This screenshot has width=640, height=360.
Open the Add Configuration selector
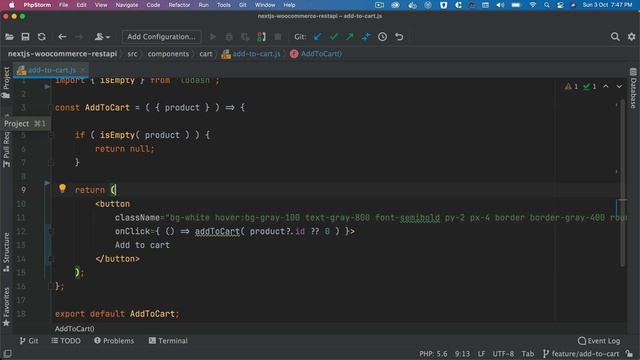point(162,37)
